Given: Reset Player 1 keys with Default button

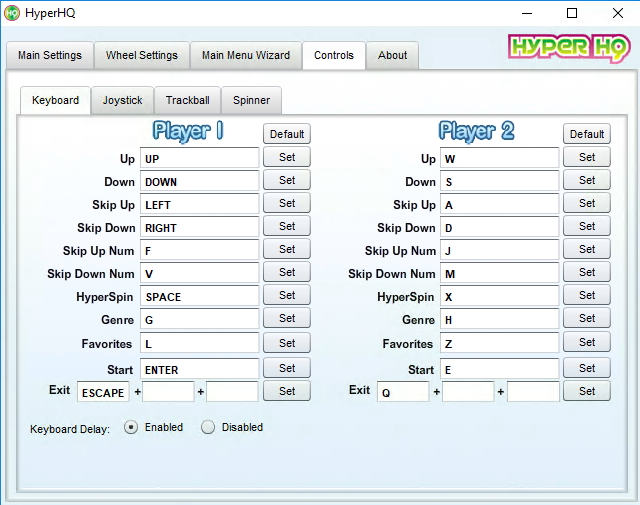Looking at the screenshot, I should coord(287,134).
